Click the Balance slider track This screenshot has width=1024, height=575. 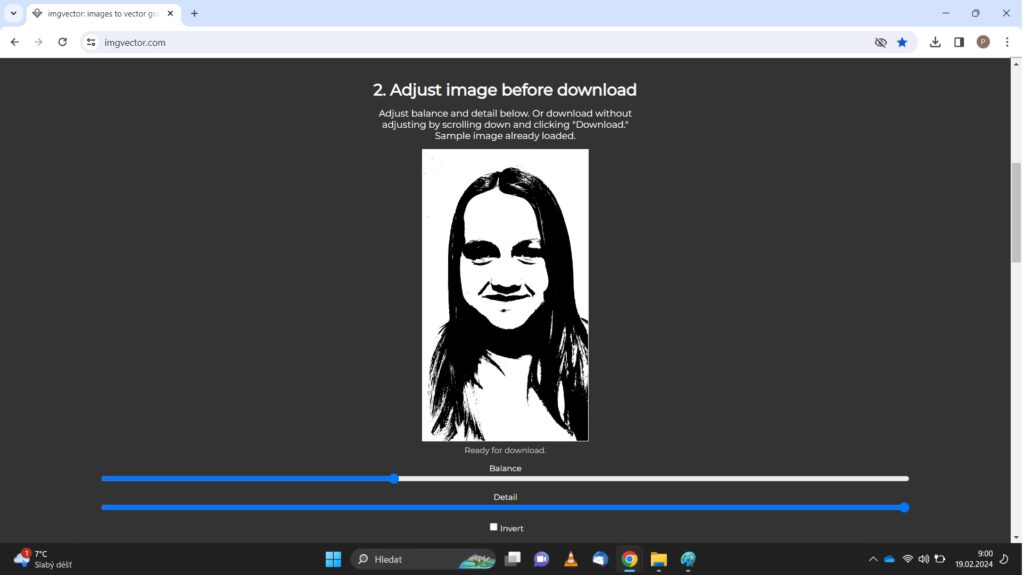click(650, 479)
